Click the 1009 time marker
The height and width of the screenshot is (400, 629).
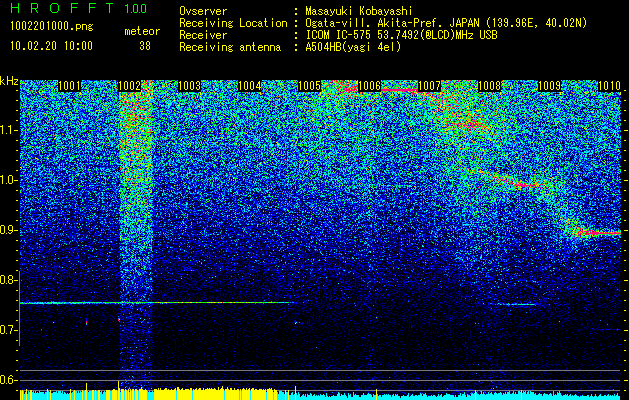pyautogui.click(x=549, y=86)
